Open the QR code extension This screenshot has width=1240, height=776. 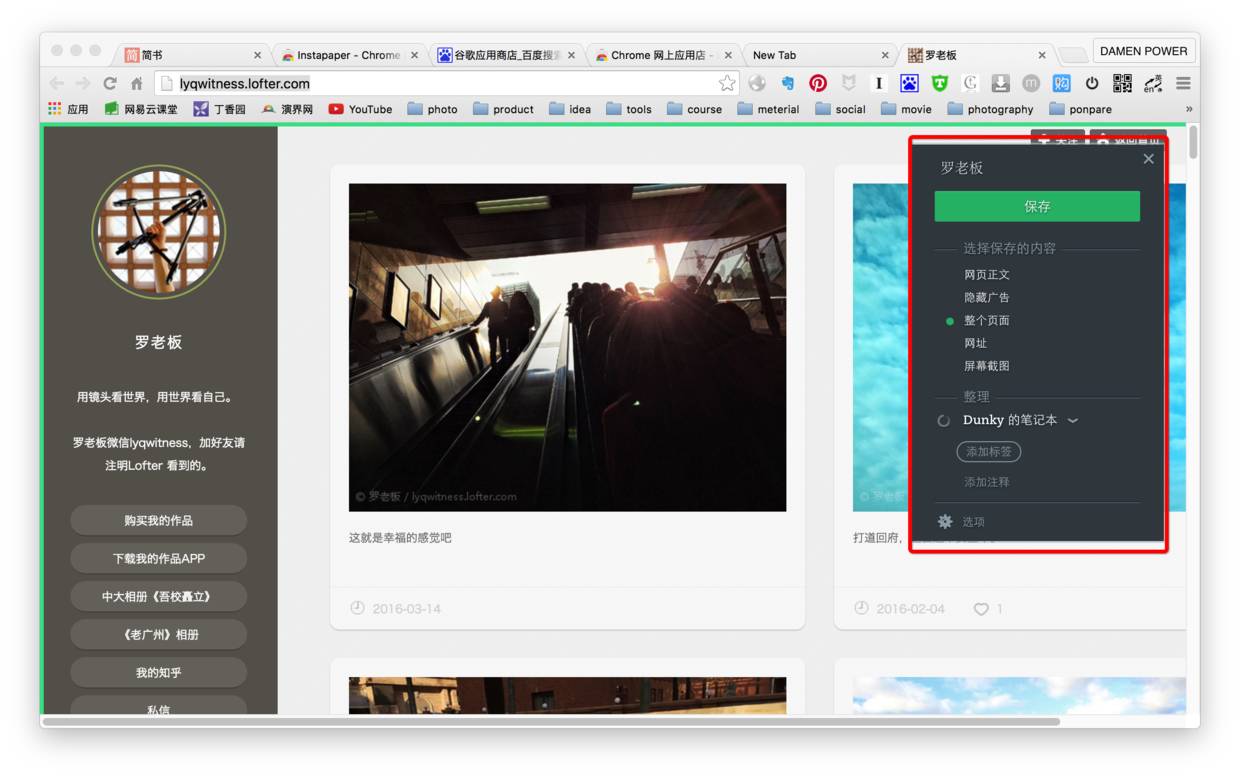[1122, 83]
